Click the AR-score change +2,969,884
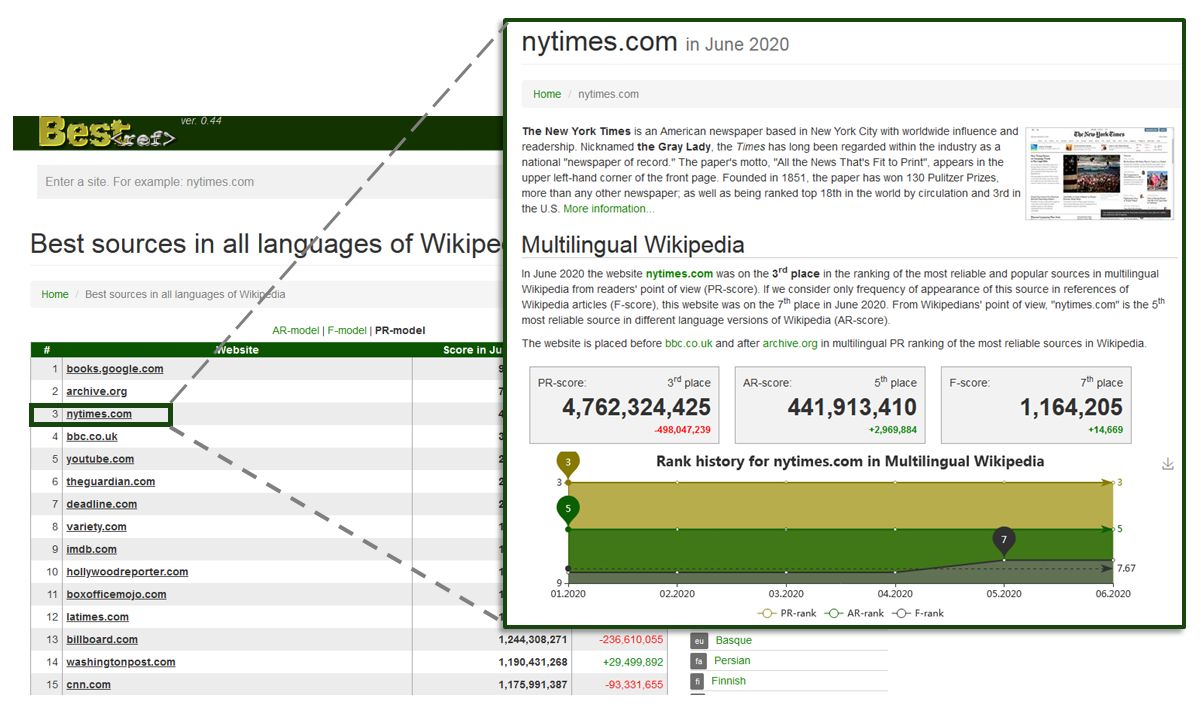The image size is (1200, 711). coord(891,430)
